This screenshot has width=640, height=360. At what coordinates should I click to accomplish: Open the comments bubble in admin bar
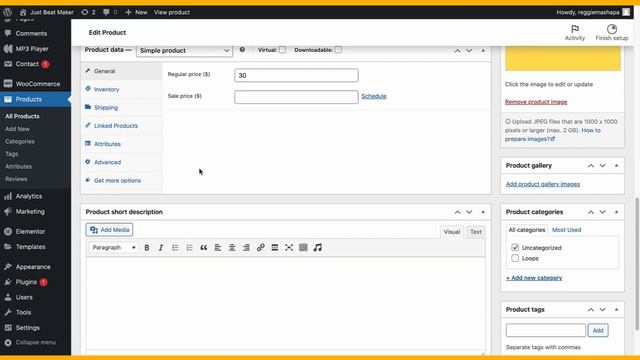pyautogui.click(x=110, y=12)
